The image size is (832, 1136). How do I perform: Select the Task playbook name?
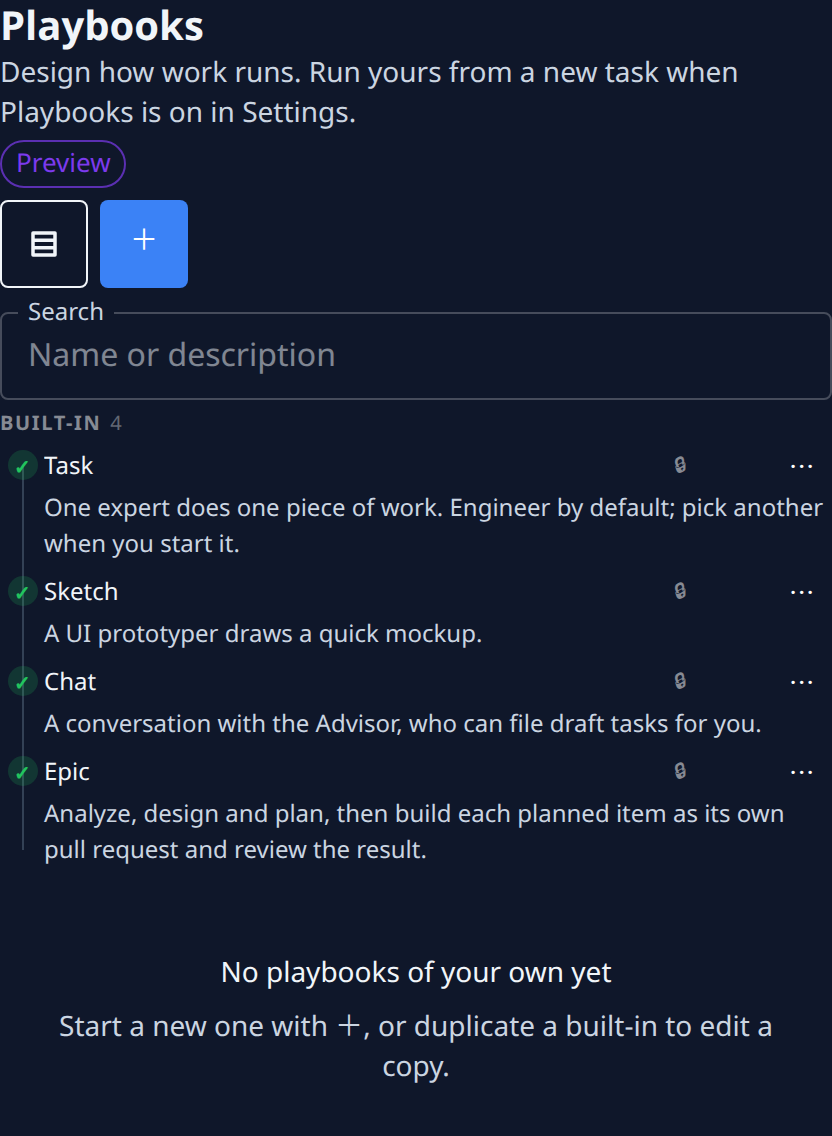click(69, 466)
